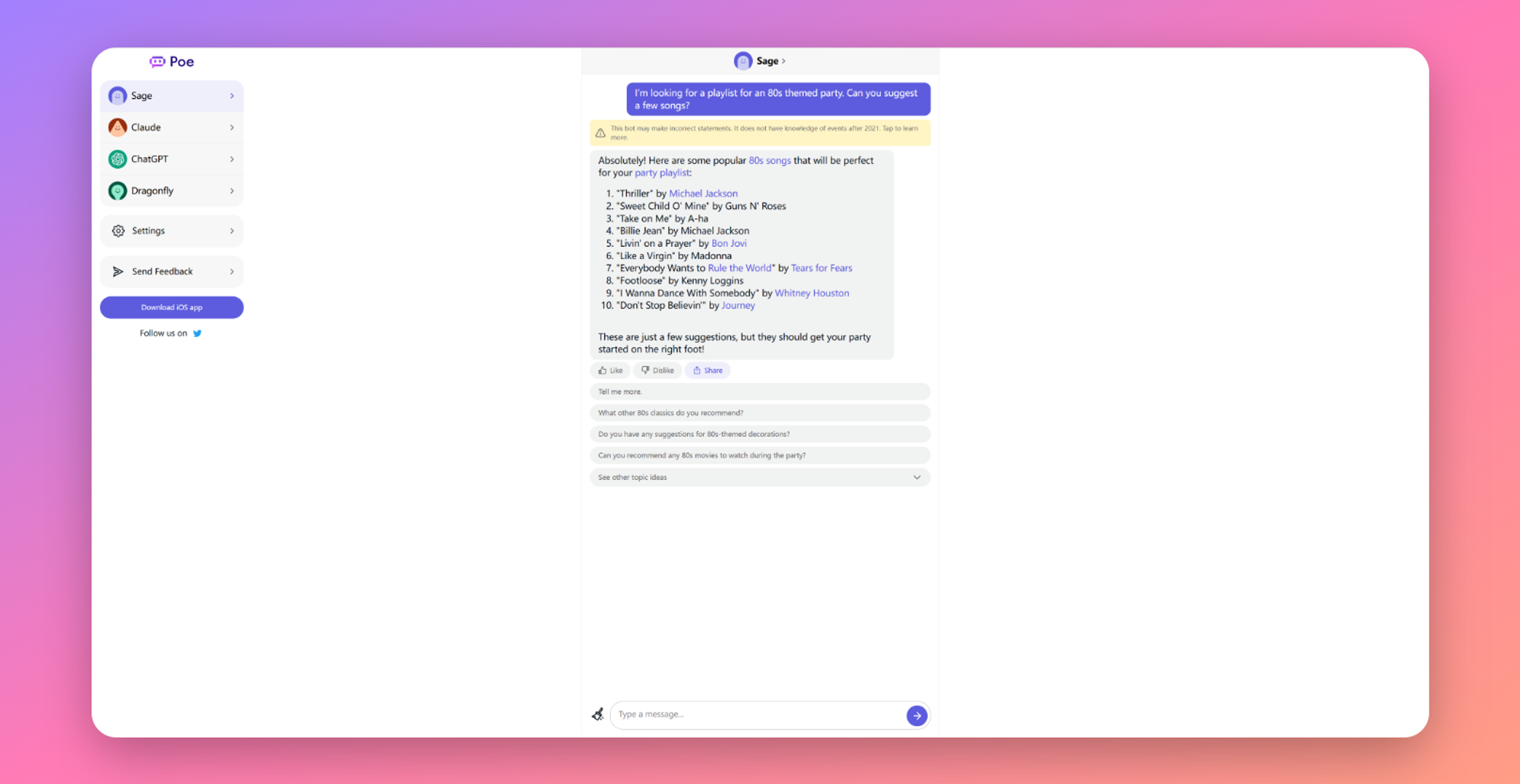Expand the Claude row chevron
This screenshot has height=784, width=1520.
[x=232, y=128]
